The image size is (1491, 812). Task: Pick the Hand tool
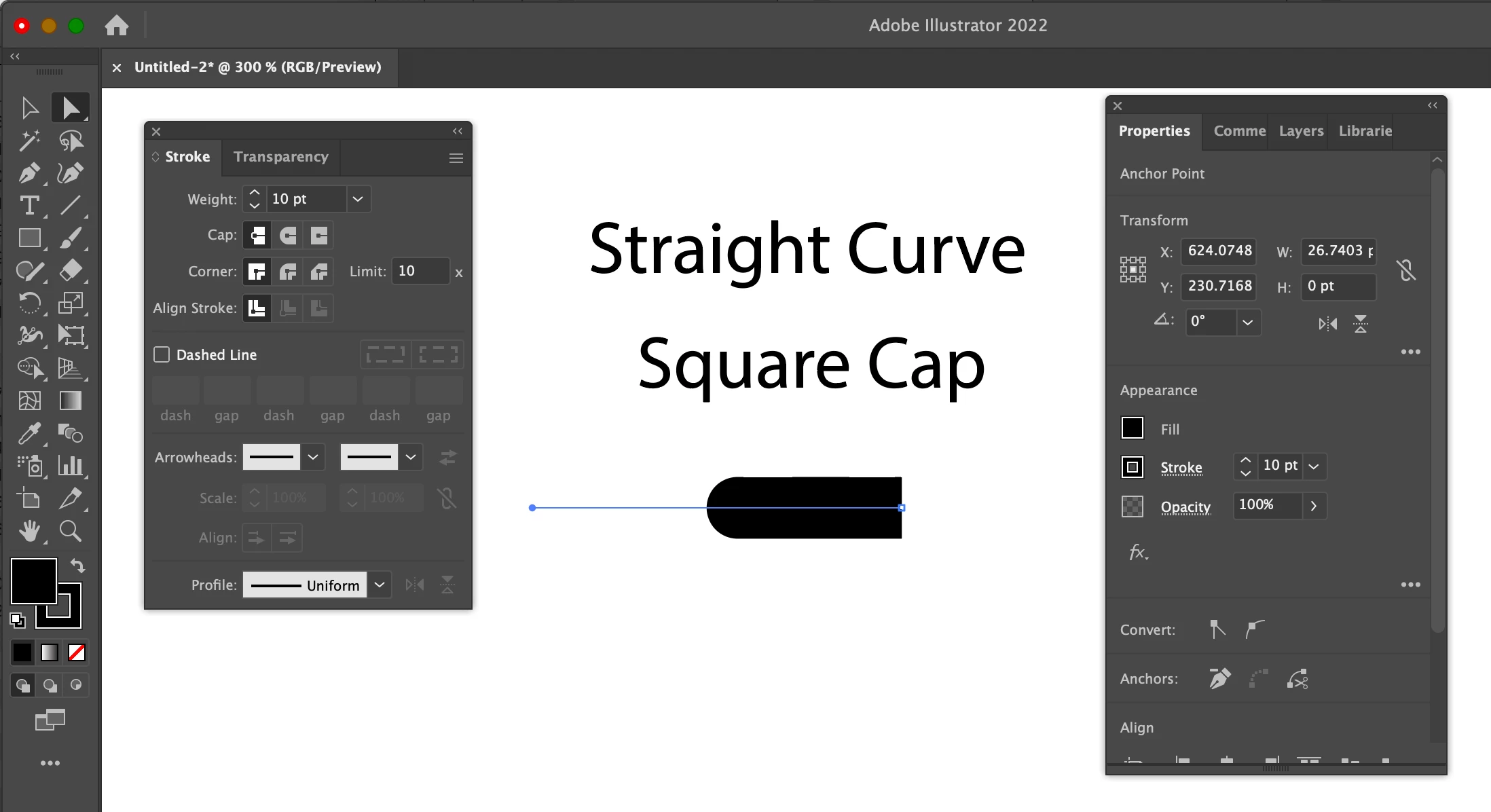[29, 531]
